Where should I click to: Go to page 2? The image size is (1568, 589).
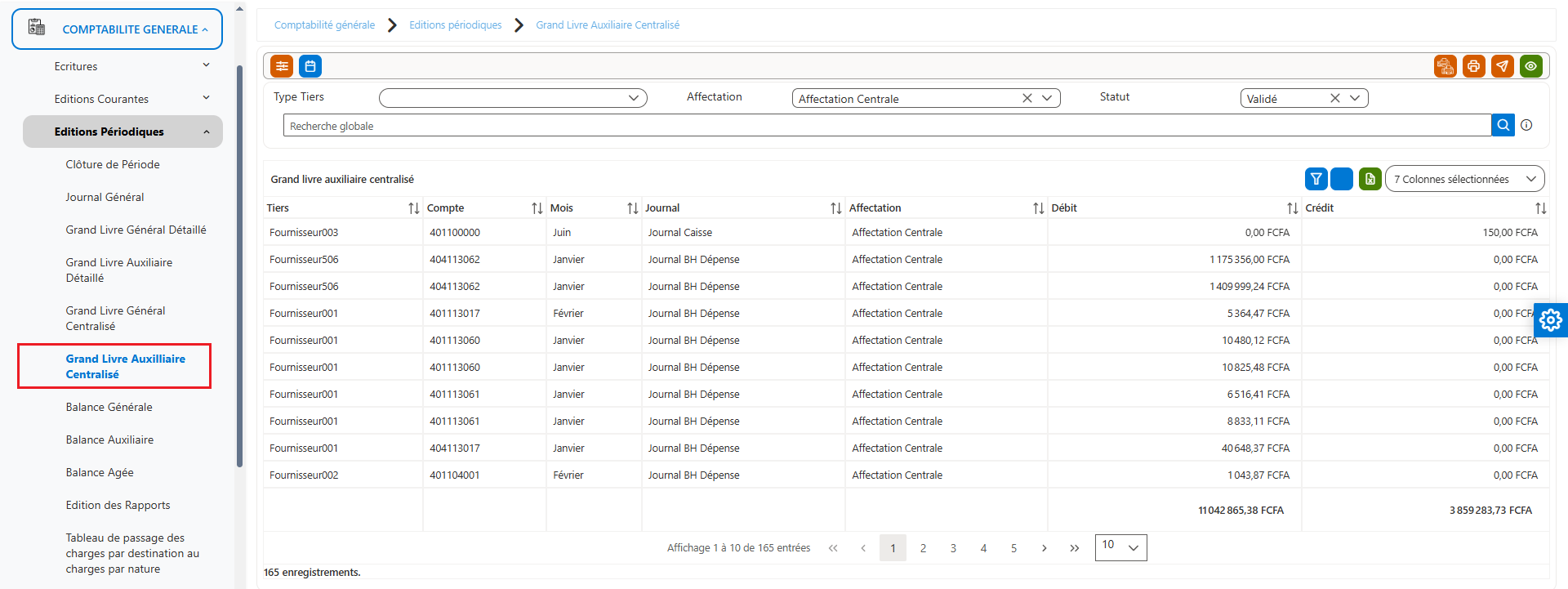924,548
